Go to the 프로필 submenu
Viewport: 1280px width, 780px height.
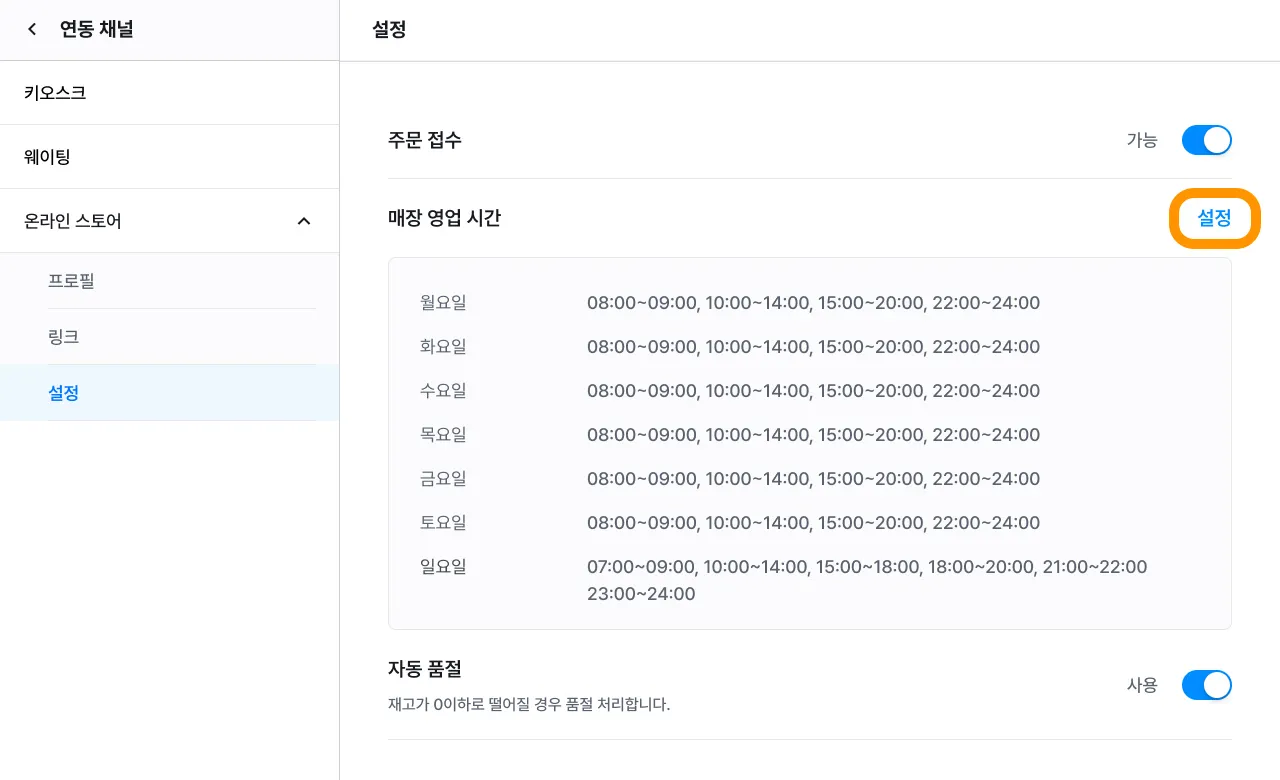(x=71, y=281)
